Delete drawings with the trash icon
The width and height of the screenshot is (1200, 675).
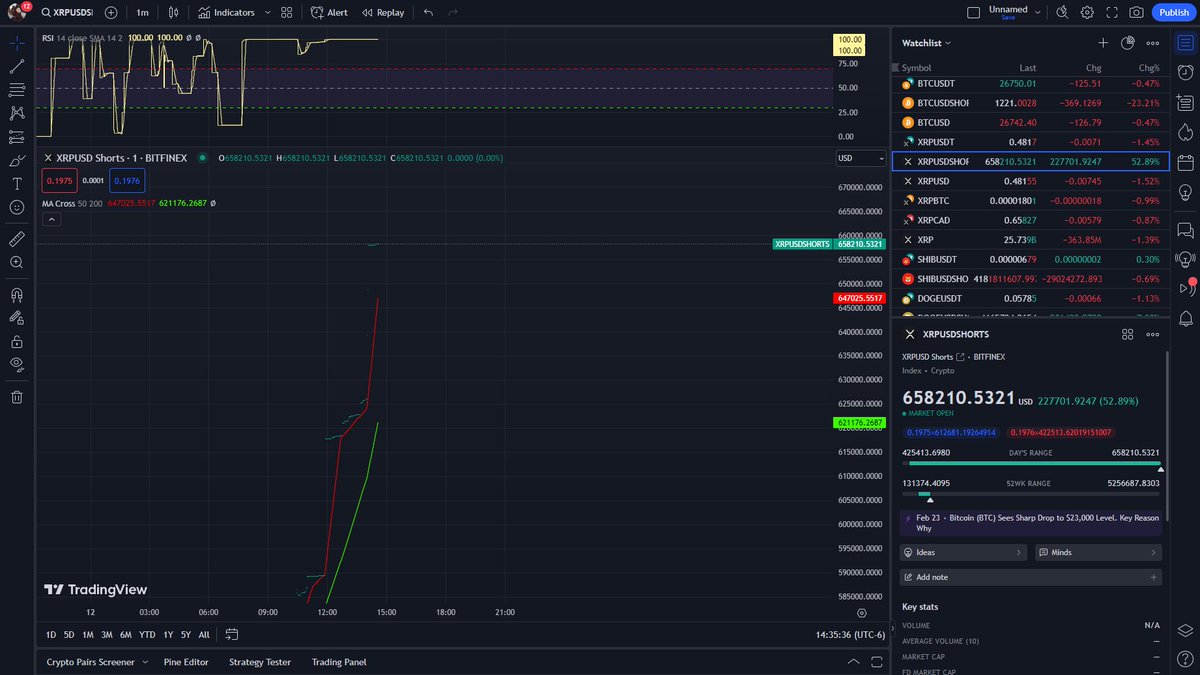point(17,397)
